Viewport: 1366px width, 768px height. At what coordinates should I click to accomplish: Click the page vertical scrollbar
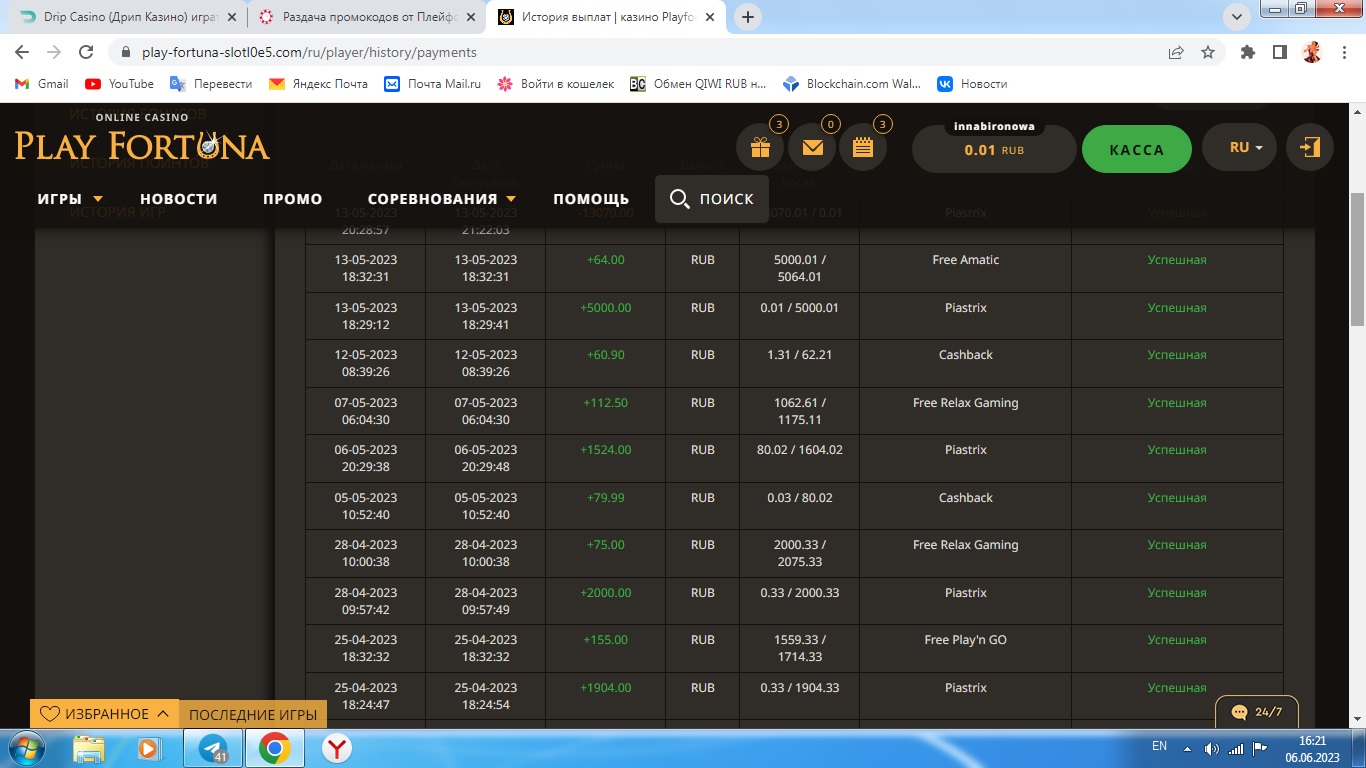(1357, 258)
